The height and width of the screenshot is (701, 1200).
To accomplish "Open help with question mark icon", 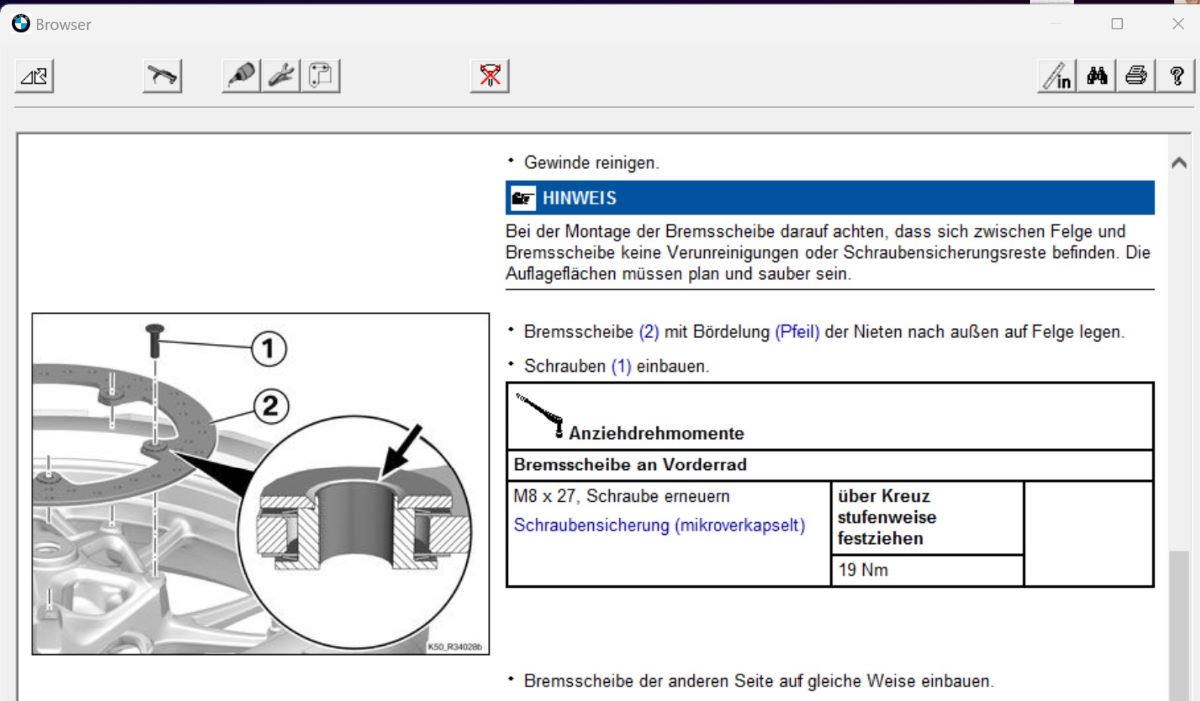I will pyautogui.click(x=1176, y=76).
